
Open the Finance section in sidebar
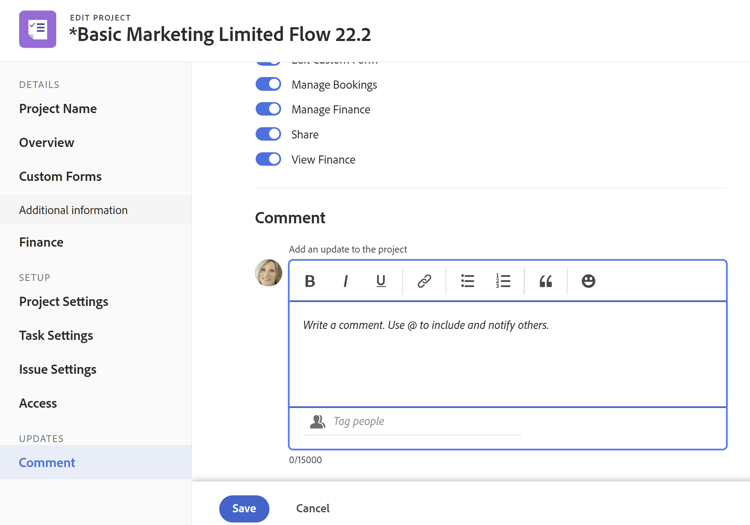pyautogui.click(x=41, y=242)
